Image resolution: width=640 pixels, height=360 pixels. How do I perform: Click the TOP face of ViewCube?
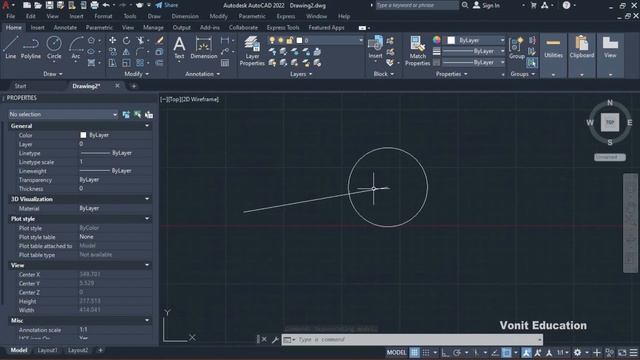pos(610,122)
